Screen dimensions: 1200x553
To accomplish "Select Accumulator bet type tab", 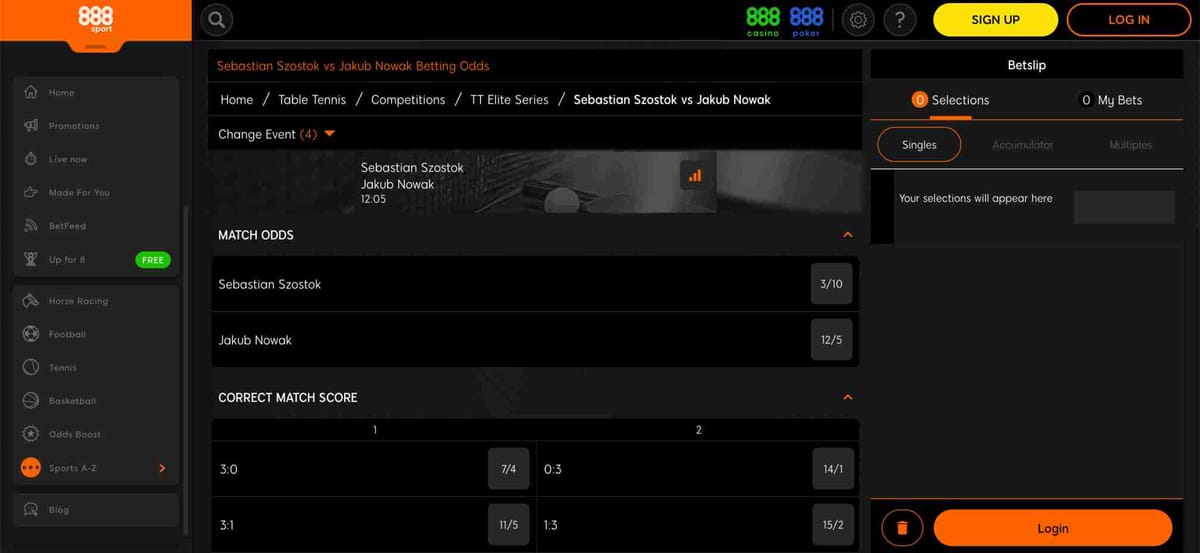I will click(1022, 145).
